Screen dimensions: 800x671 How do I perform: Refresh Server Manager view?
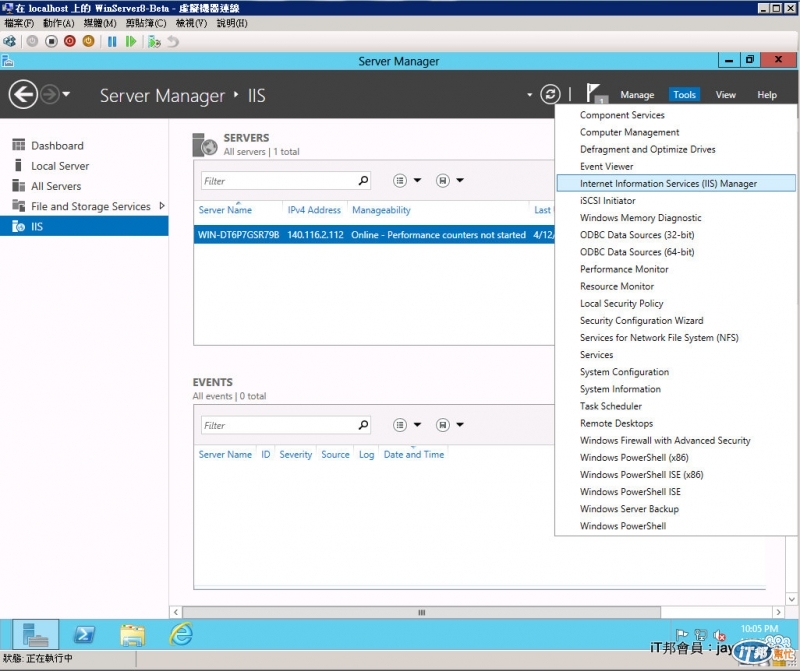pos(550,94)
